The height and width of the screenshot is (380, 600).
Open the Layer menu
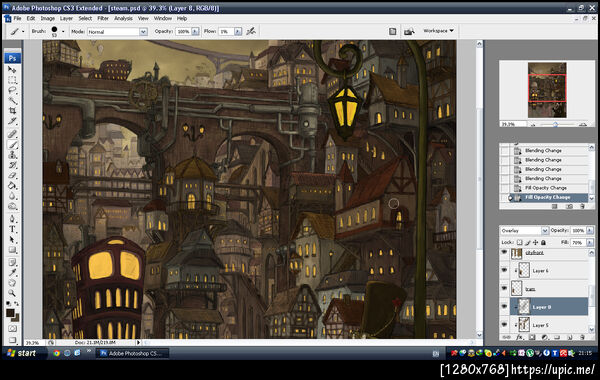[x=66, y=18]
